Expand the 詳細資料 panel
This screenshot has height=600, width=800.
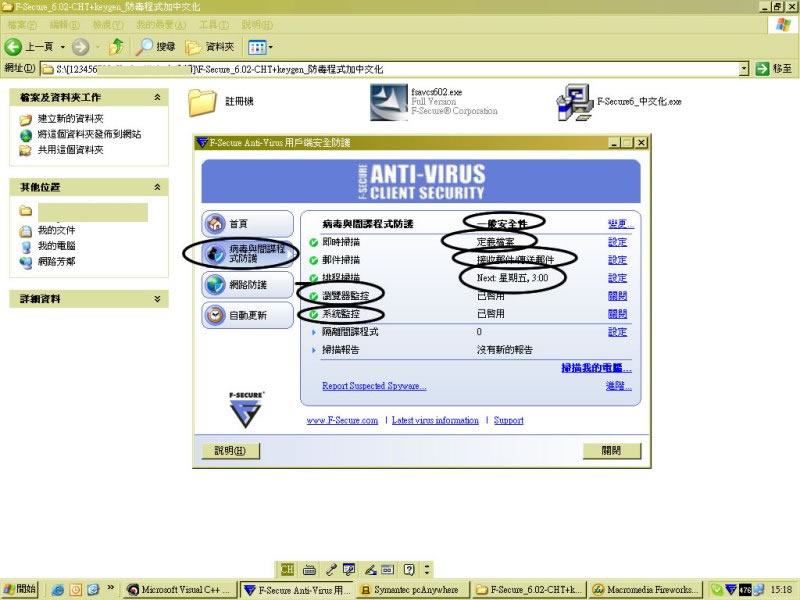[x=157, y=299]
